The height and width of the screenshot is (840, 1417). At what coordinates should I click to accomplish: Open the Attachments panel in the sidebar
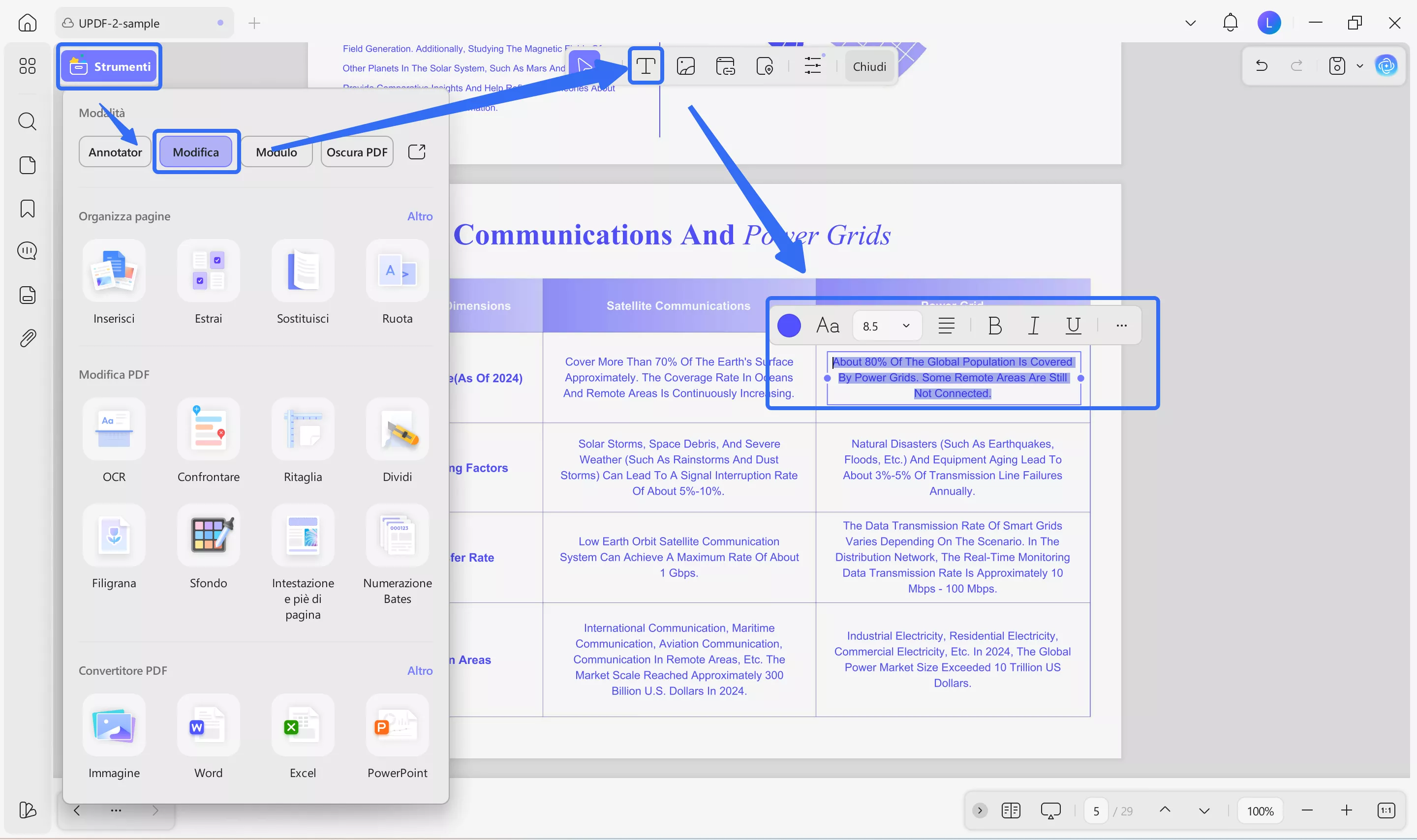tap(27, 338)
